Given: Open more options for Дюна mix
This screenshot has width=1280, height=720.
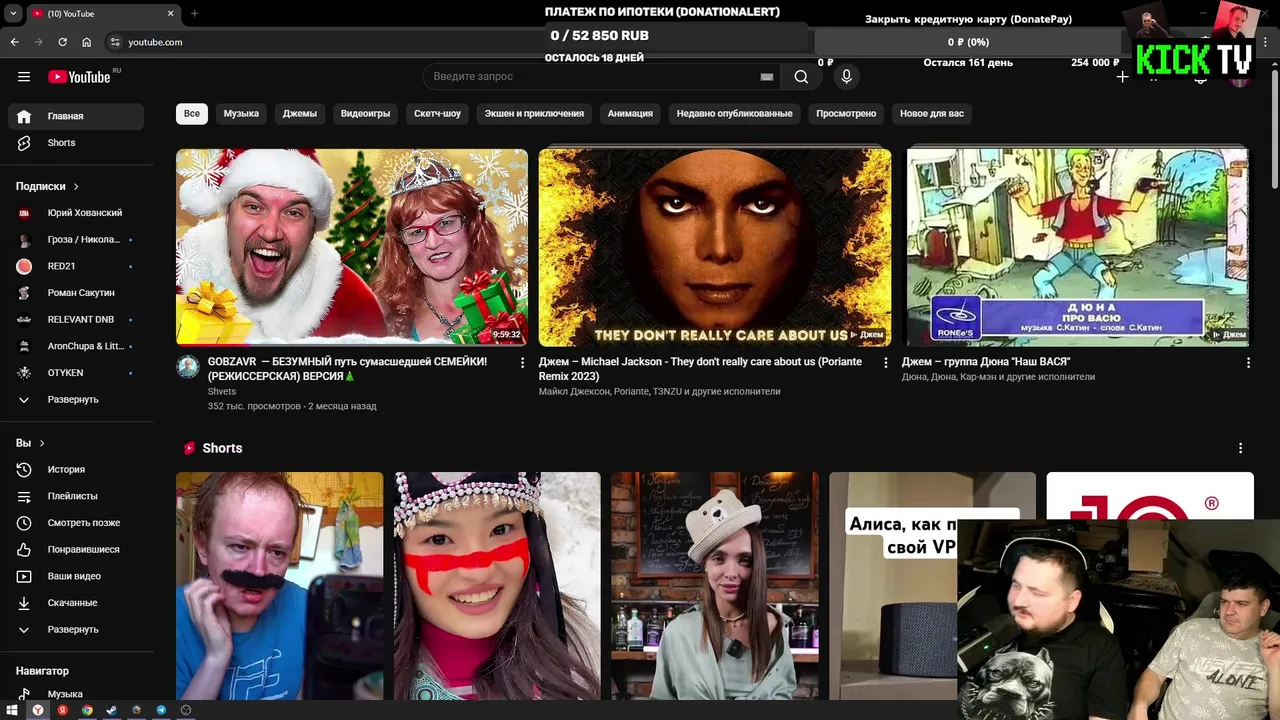Looking at the screenshot, I should tap(1248, 363).
